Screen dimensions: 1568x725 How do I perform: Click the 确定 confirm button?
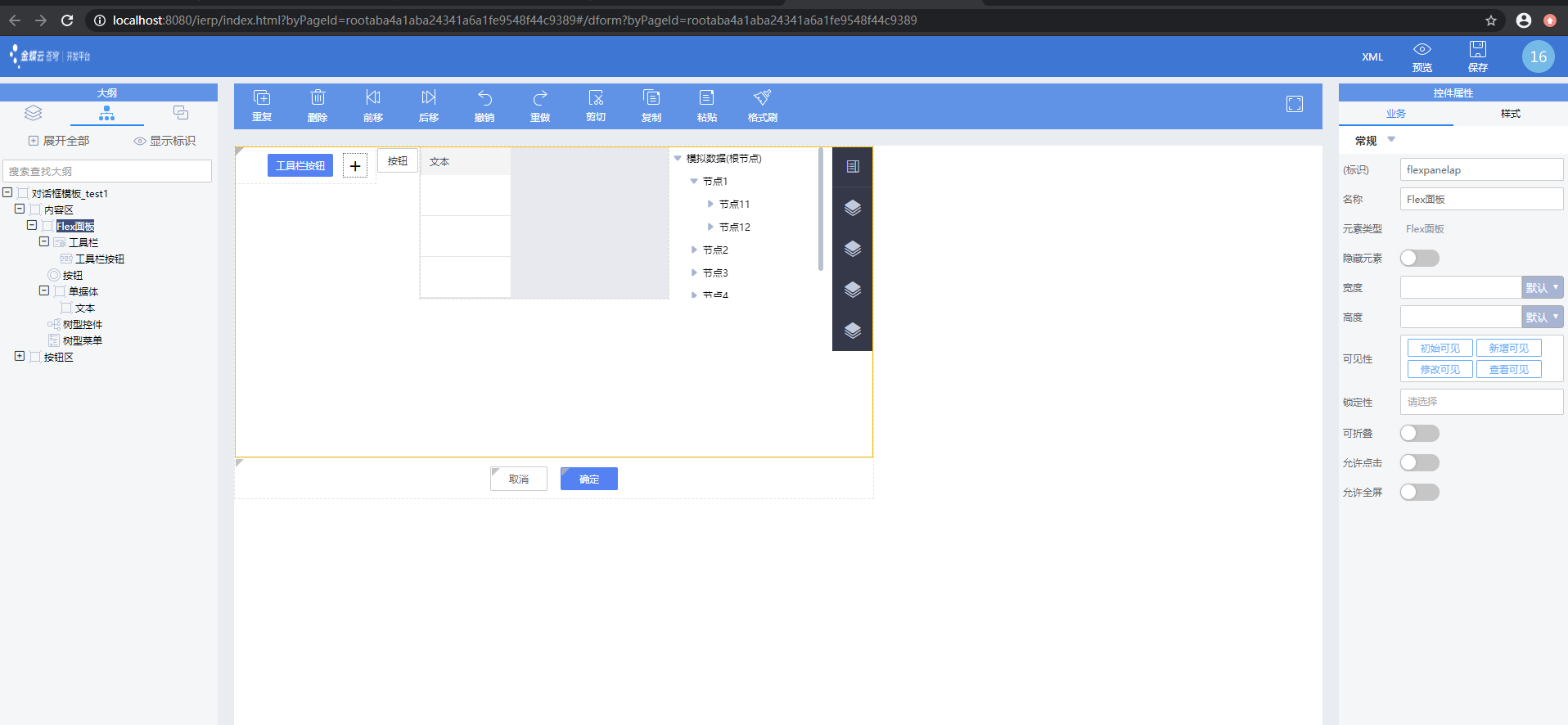(x=588, y=480)
